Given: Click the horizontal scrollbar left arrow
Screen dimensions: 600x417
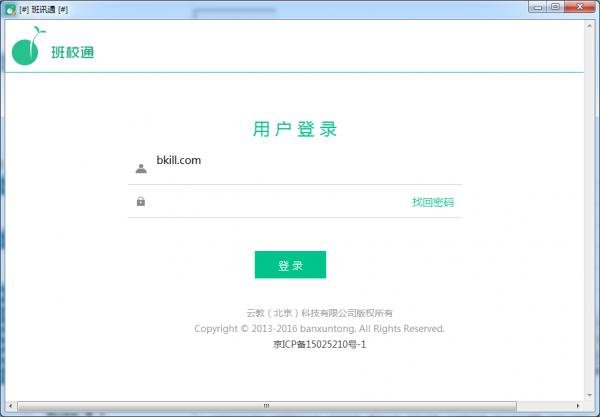Looking at the screenshot, I should 10,406.
